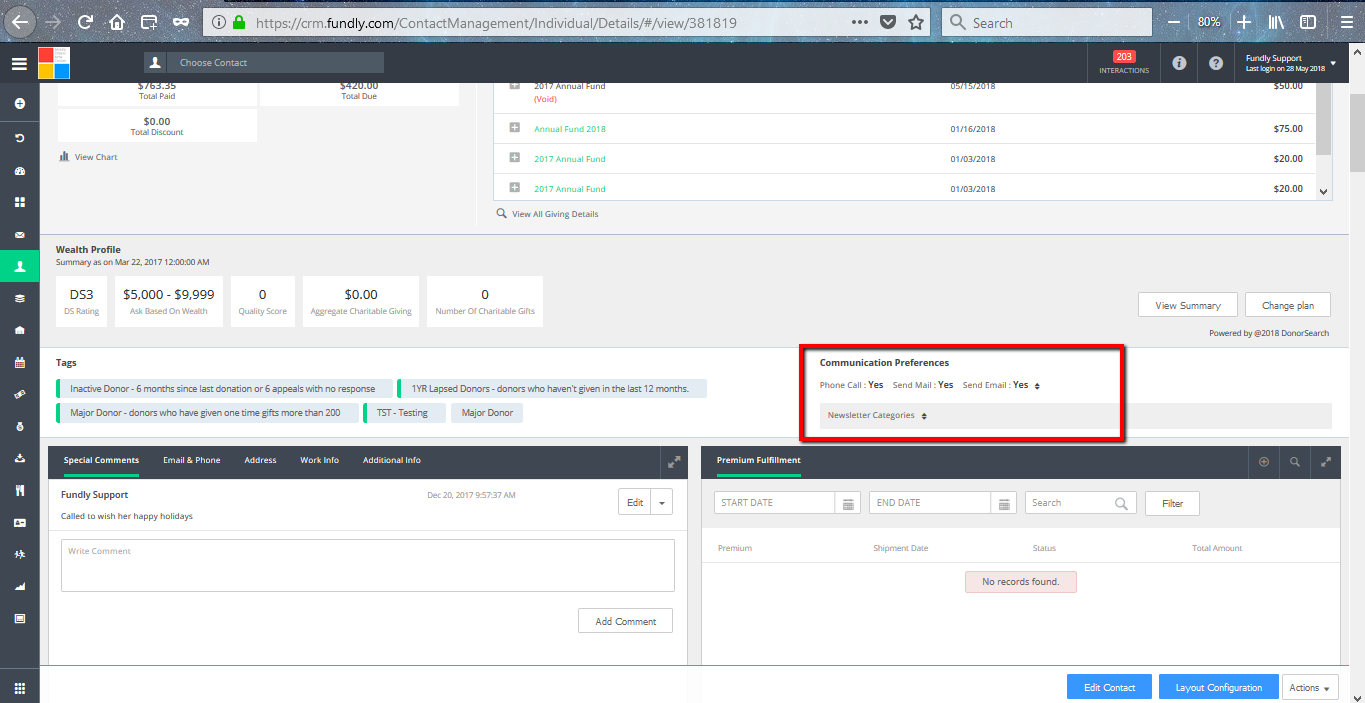1365x703 pixels.
Task: Click the START DATE input field
Action: pyautogui.click(x=775, y=503)
